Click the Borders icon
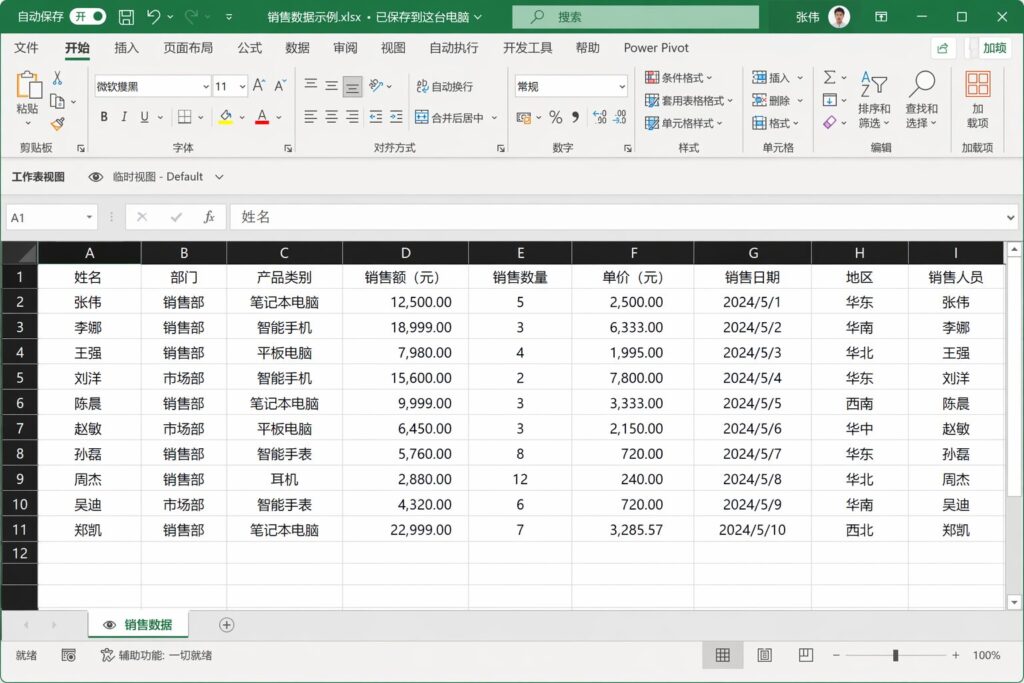 pos(185,117)
